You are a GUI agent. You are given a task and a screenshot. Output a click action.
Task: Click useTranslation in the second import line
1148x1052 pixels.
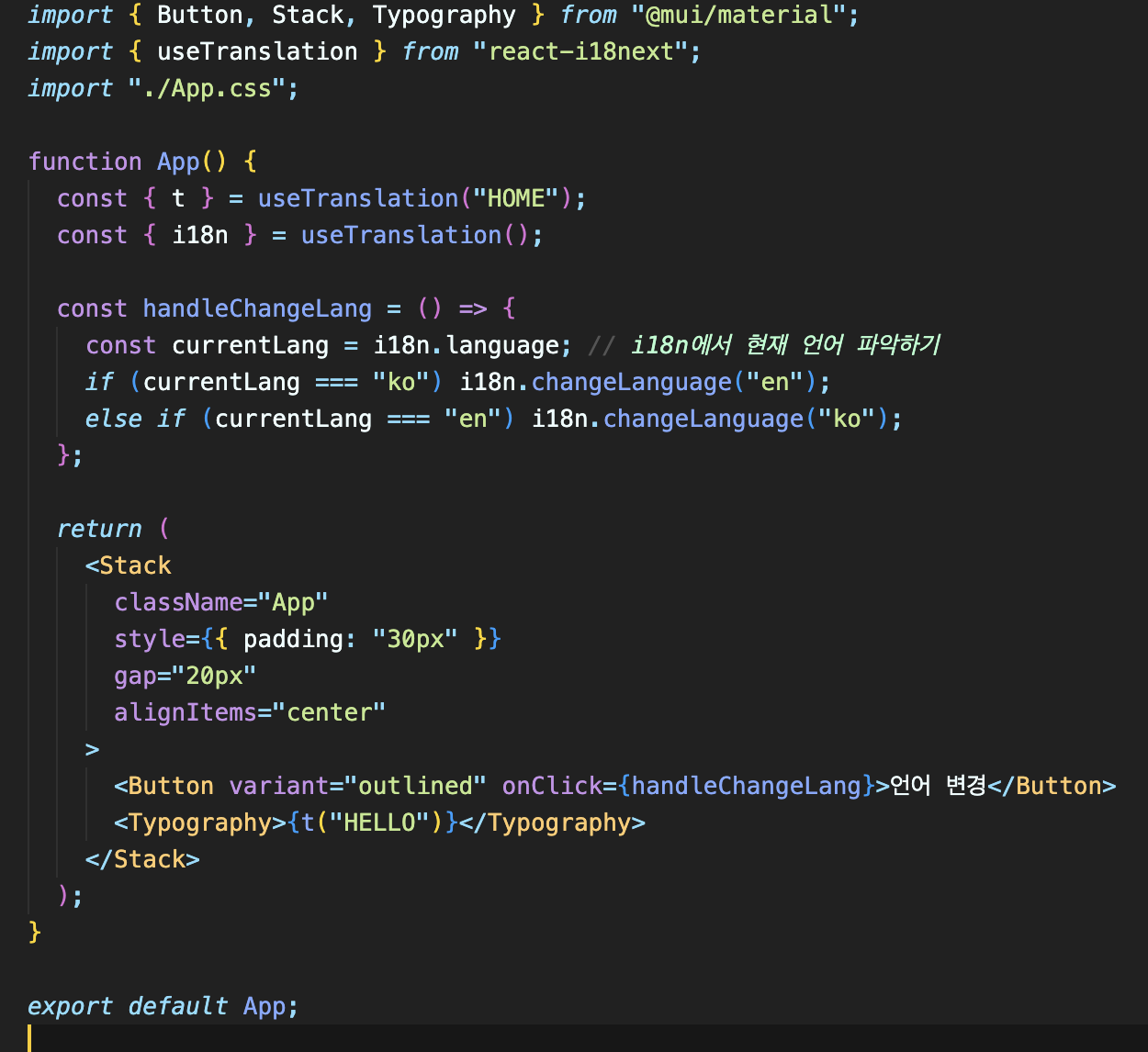click(x=257, y=51)
